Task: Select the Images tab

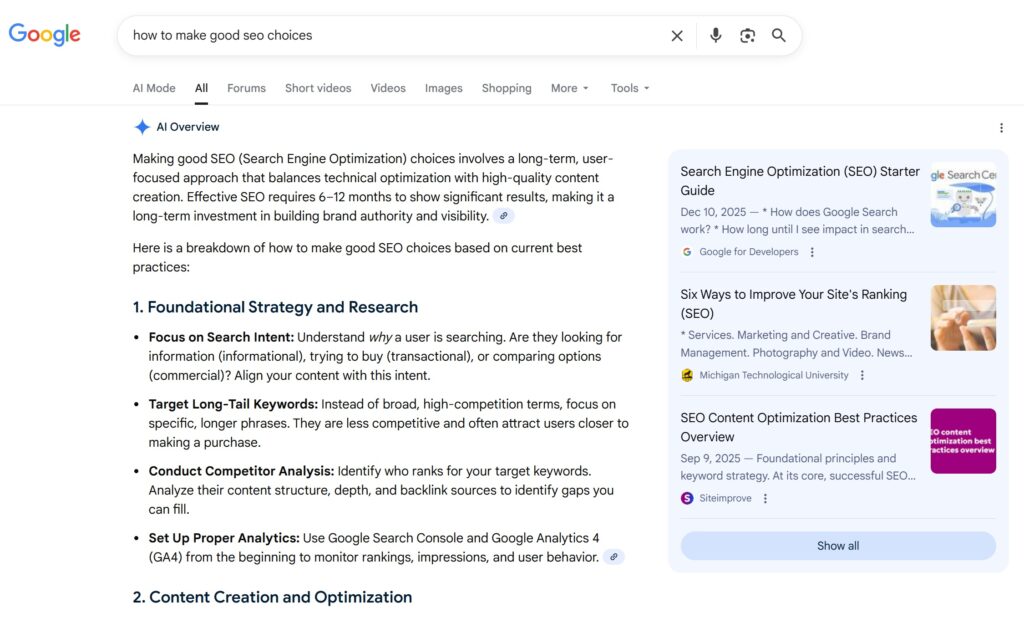Action: [443, 88]
